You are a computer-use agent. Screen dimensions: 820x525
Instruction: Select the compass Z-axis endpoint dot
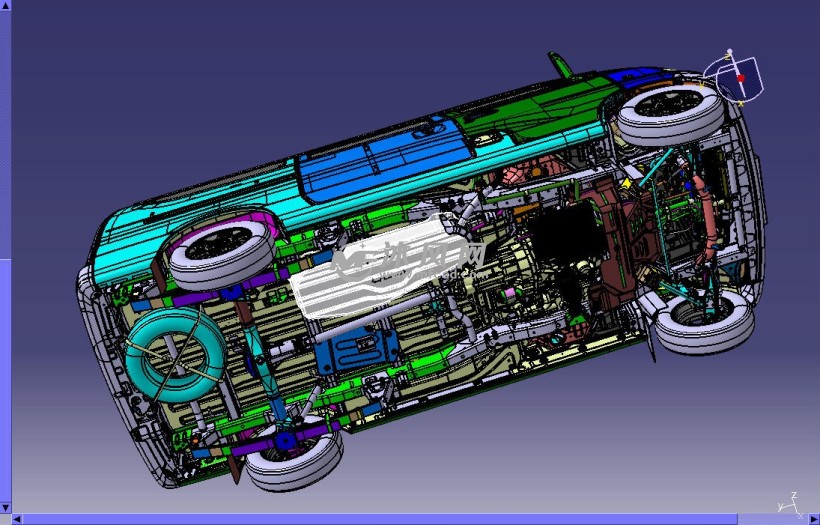[730, 51]
